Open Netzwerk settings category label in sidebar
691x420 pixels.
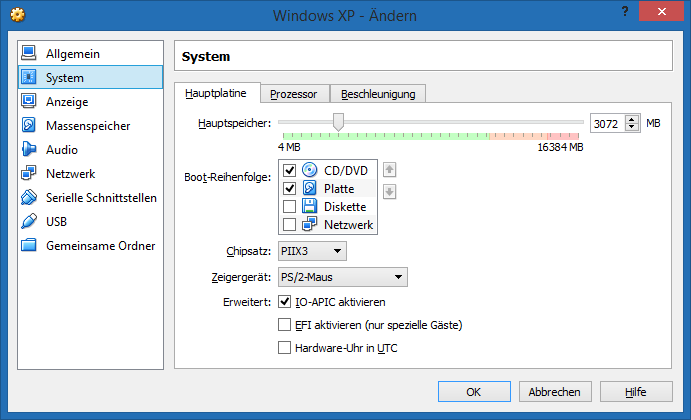click(71, 174)
